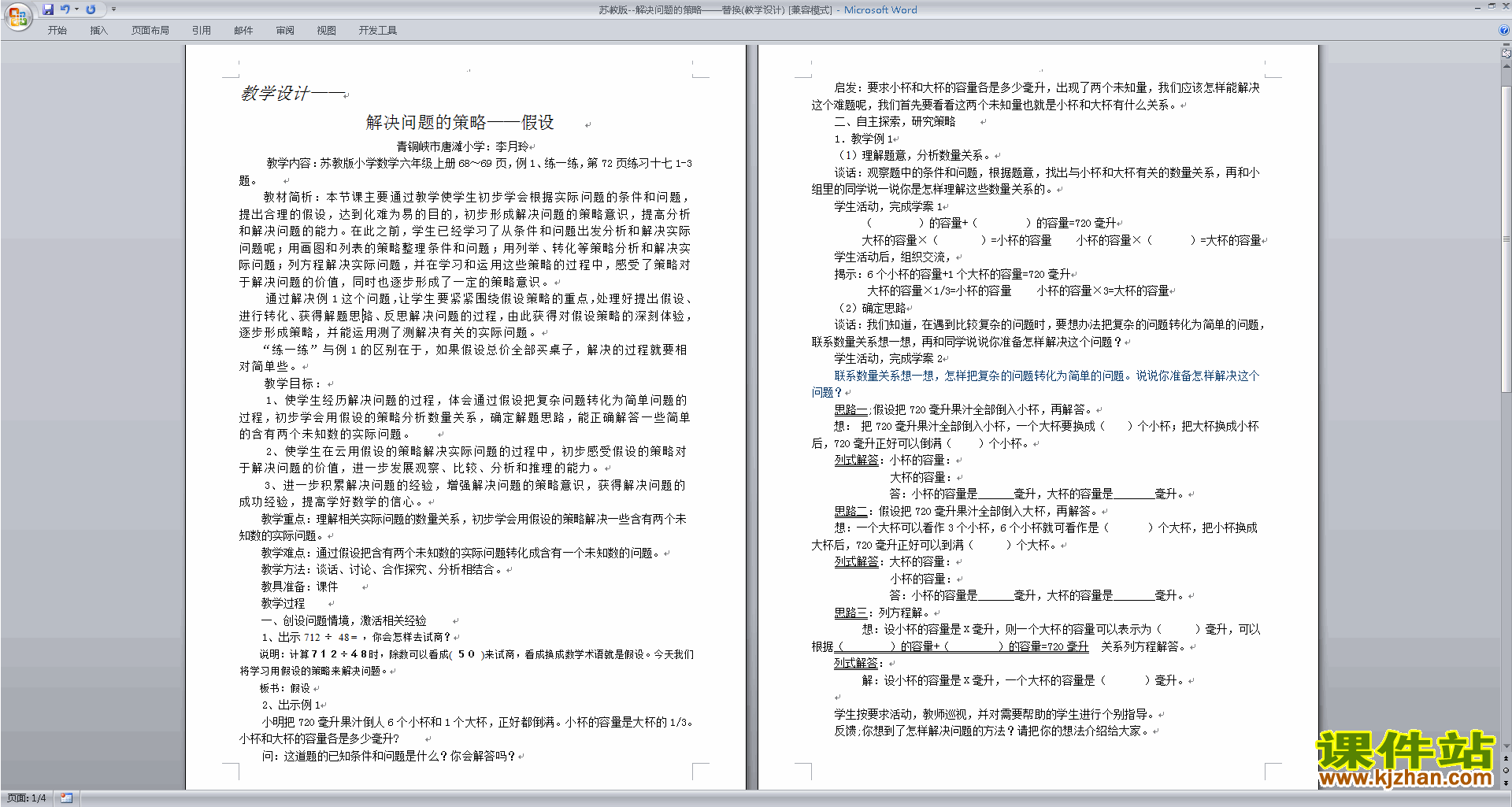Expand the undo history dropdown arrow
The height and width of the screenshot is (807, 1512).
click(x=76, y=9)
